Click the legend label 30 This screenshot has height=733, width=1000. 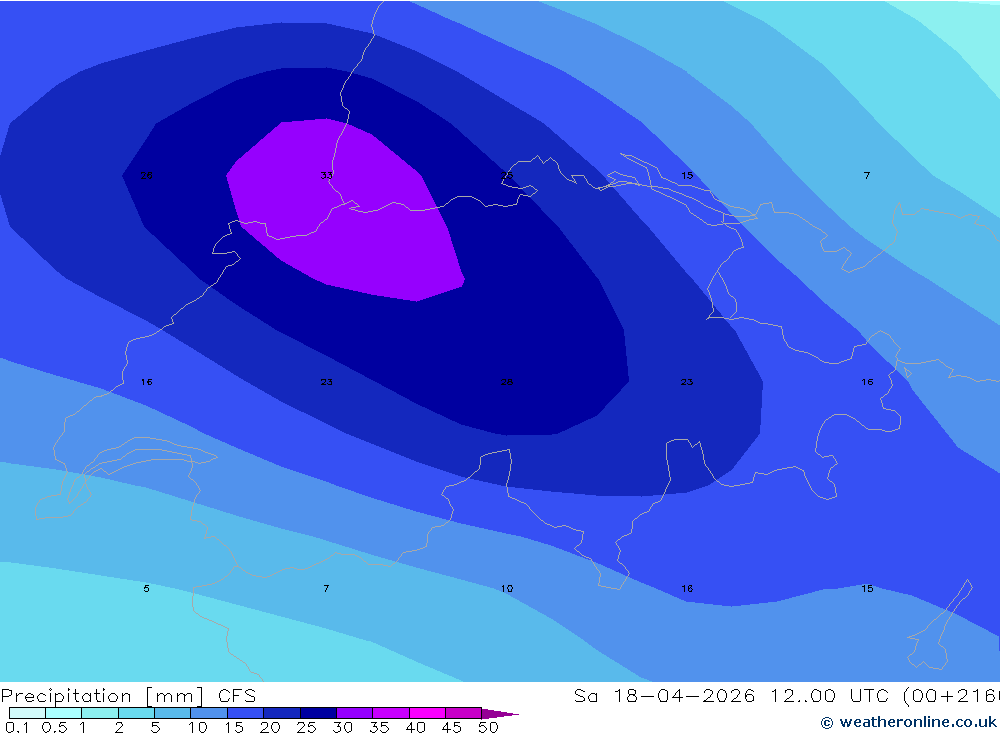coord(342,727)
